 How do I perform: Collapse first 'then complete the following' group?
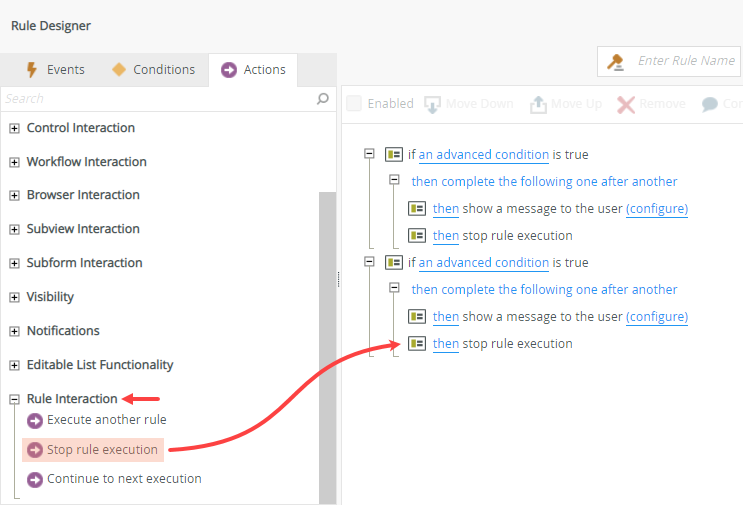coord(394,180)
